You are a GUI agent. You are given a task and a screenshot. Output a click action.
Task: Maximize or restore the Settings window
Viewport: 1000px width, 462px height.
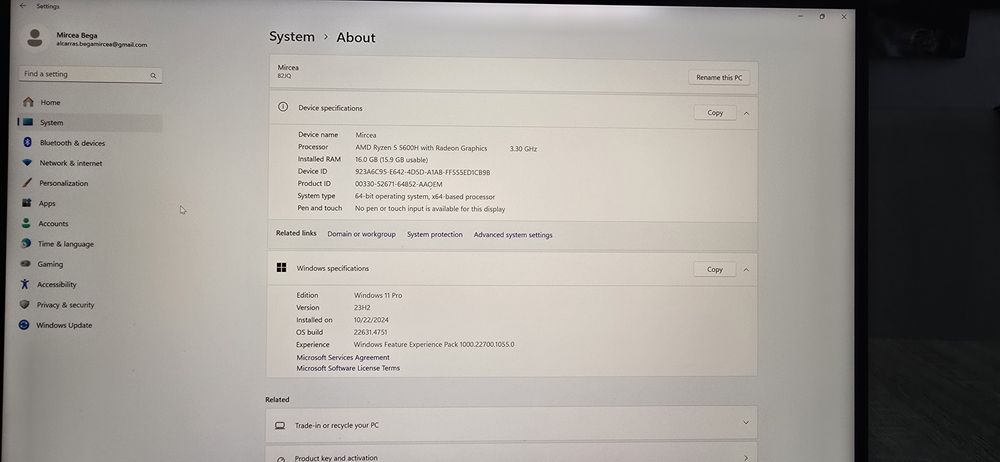(x=822, y=16)
